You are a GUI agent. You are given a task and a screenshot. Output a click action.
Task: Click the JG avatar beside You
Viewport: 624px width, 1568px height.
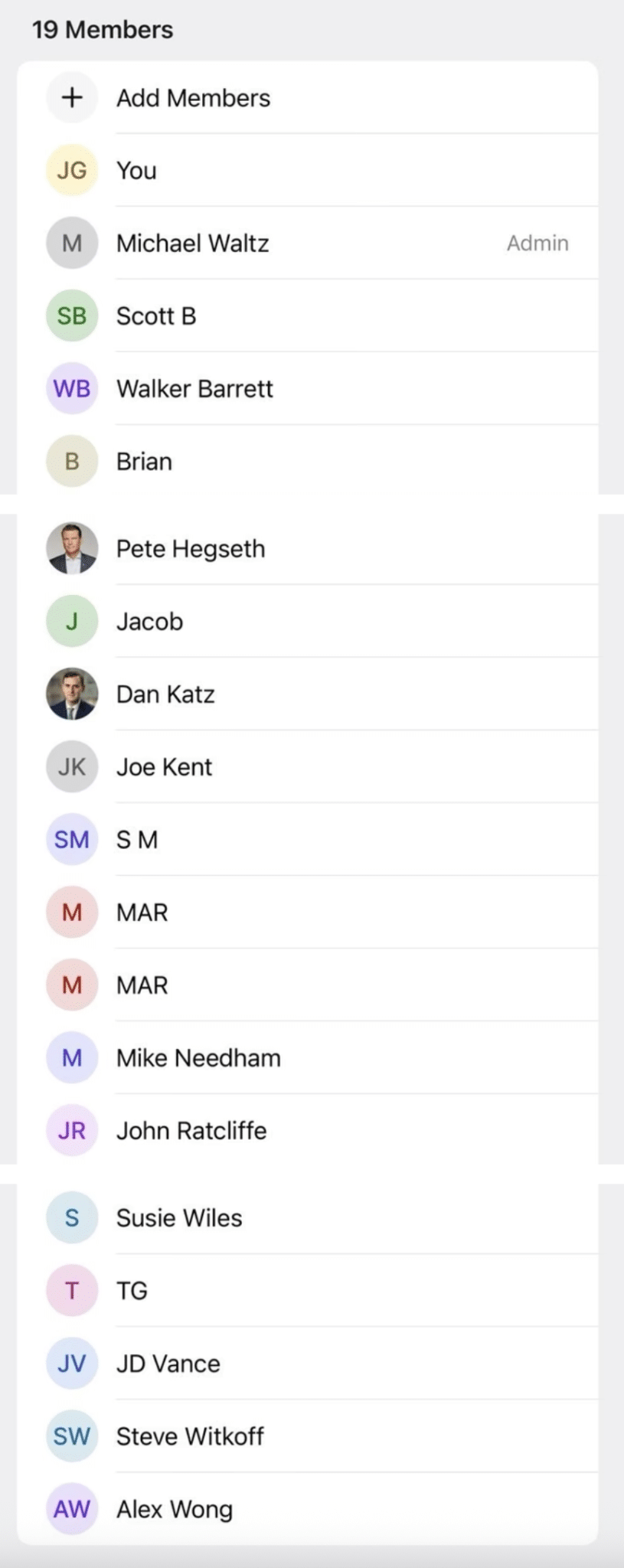(72, 170)
